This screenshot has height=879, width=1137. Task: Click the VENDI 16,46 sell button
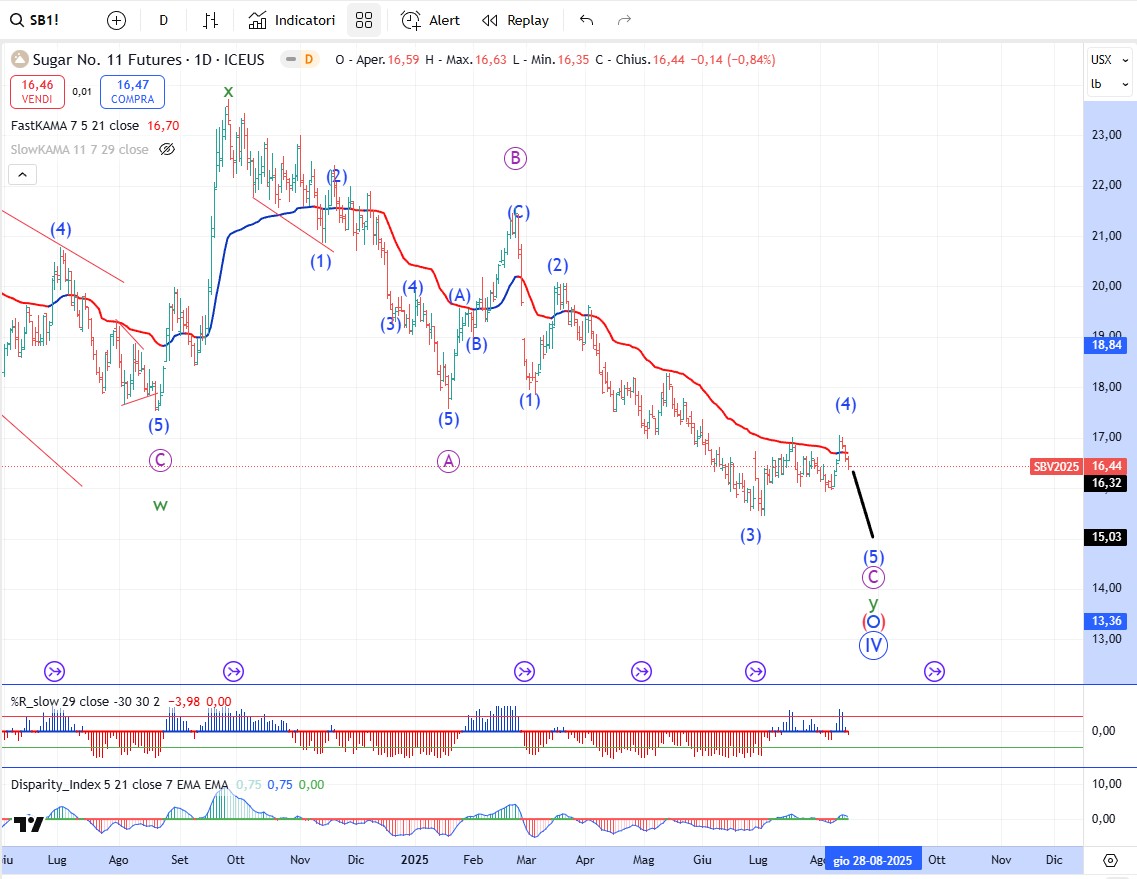tap(38, 92)
